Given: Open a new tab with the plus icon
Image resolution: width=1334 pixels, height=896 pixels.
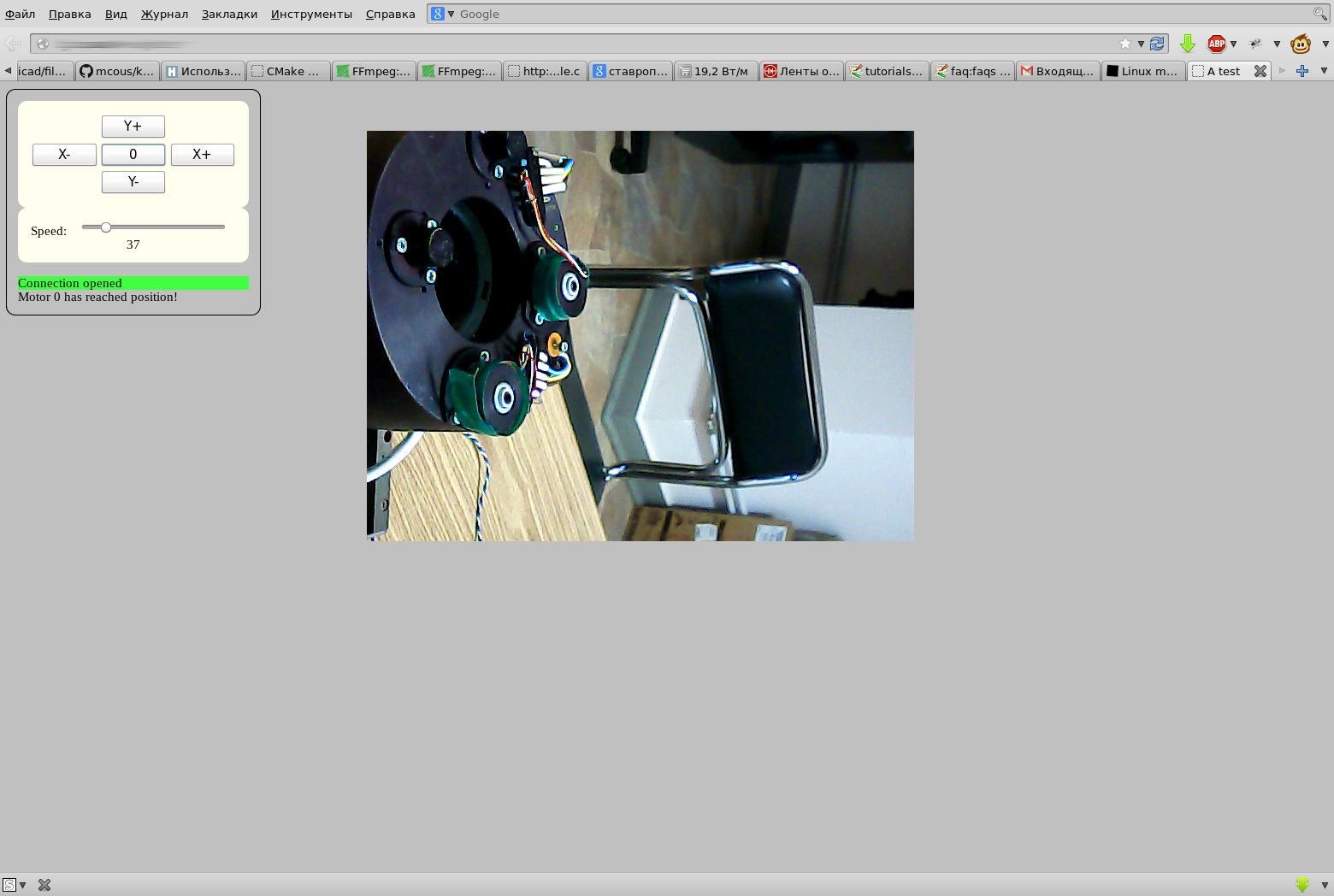Looking at the screenshot, I should pyautogui.click(x=1302, y=71).
